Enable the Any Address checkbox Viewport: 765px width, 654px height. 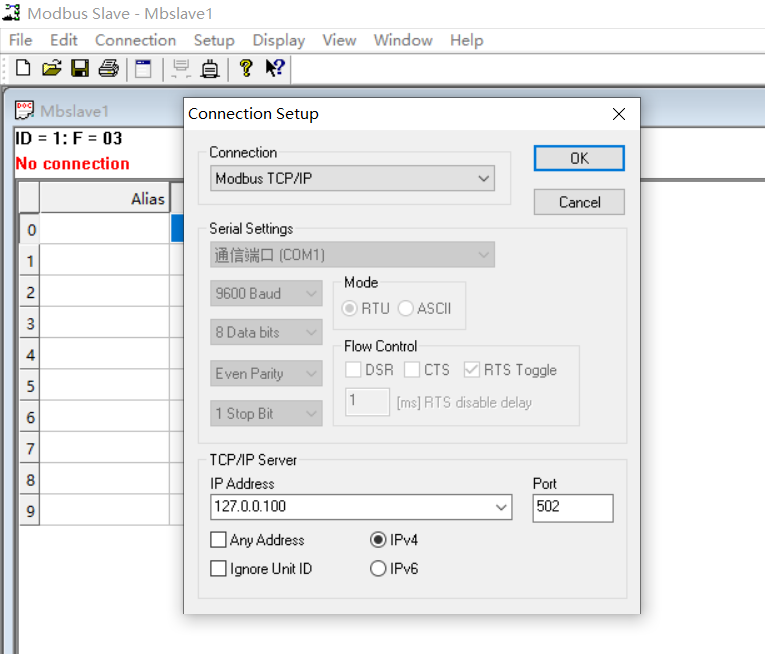pos(218,540)
